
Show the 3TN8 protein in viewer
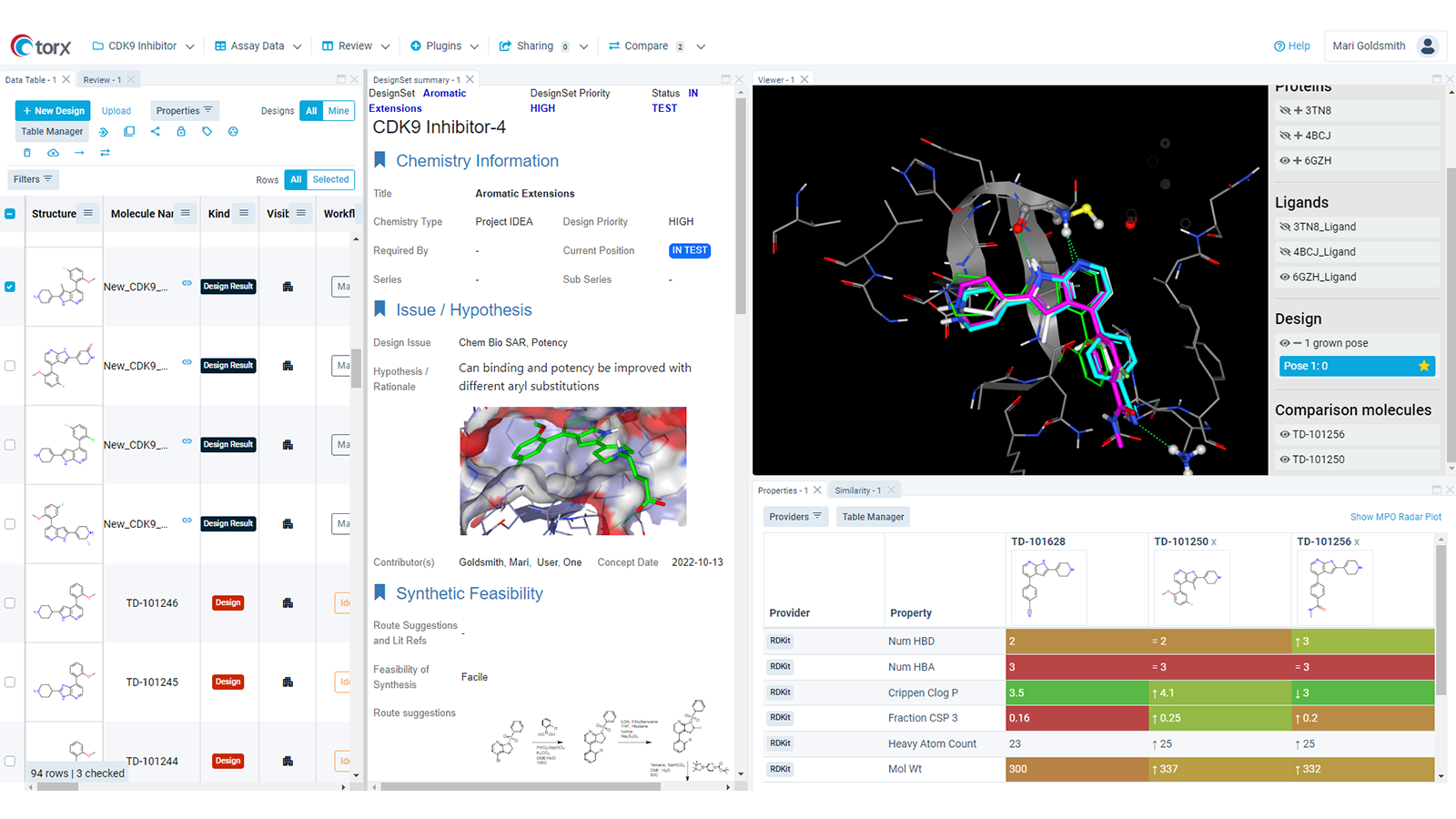(x=1285, y=111)
